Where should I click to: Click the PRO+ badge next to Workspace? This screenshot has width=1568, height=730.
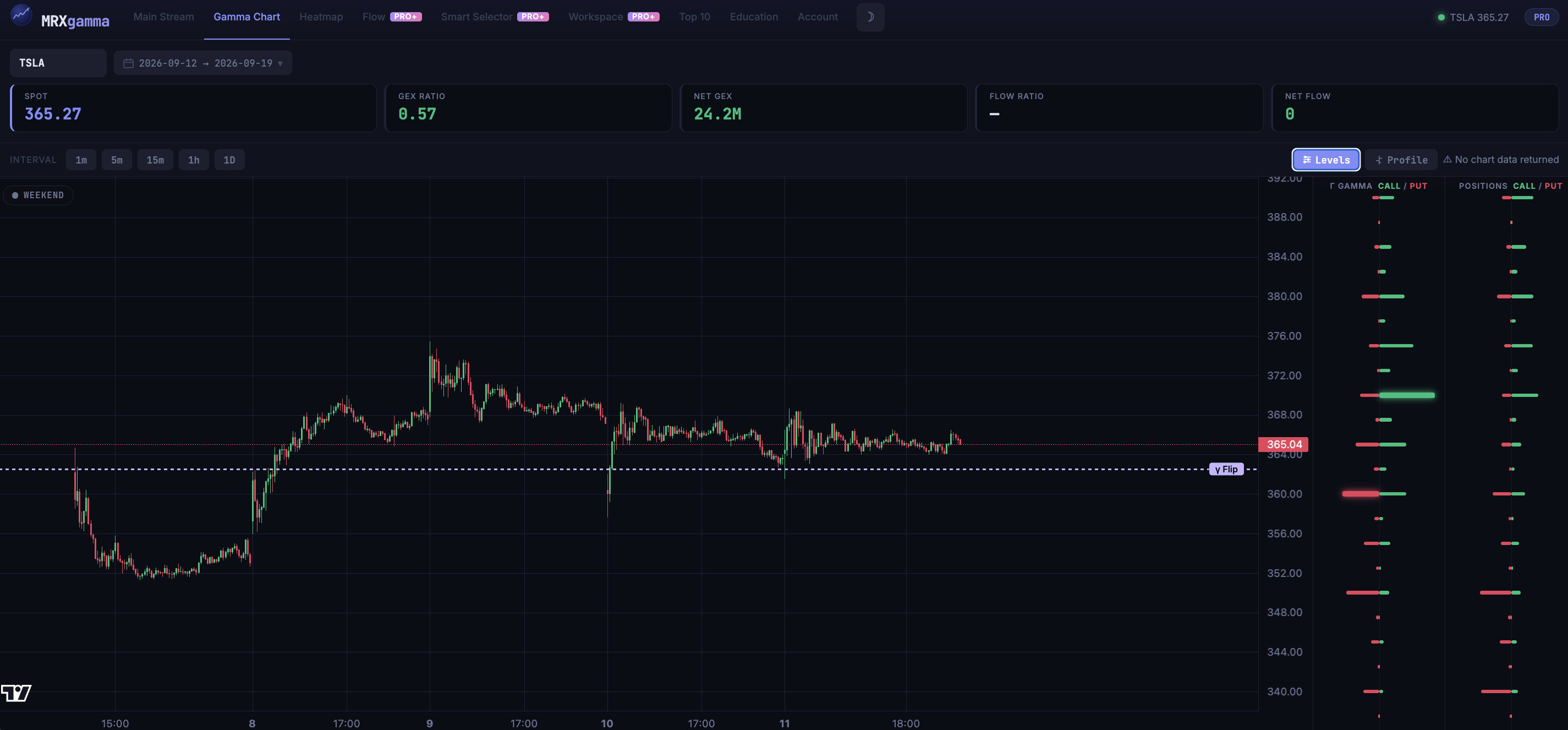click(x=643, y=17)
